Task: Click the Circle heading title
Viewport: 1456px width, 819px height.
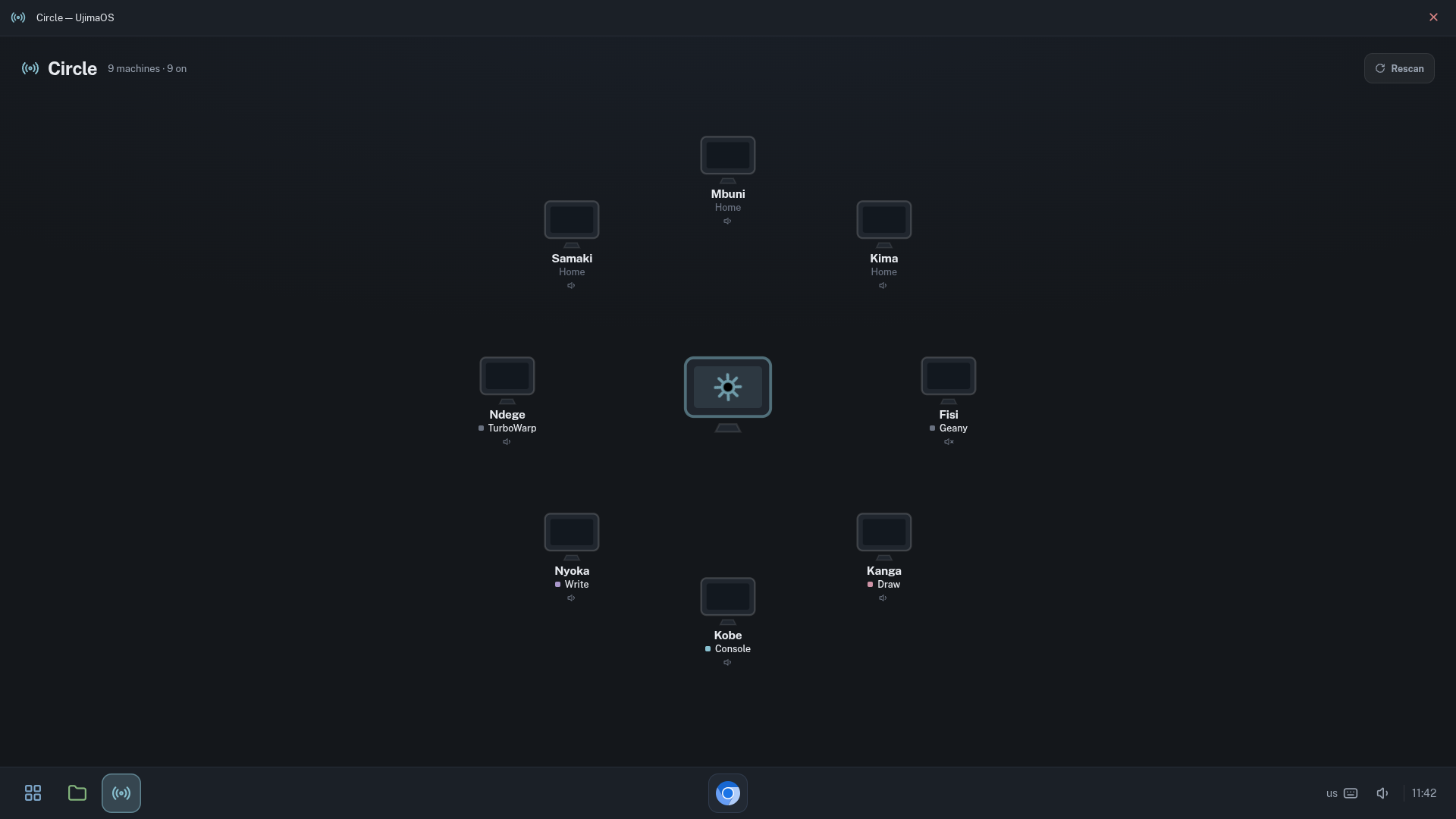Action: [72, 69]
